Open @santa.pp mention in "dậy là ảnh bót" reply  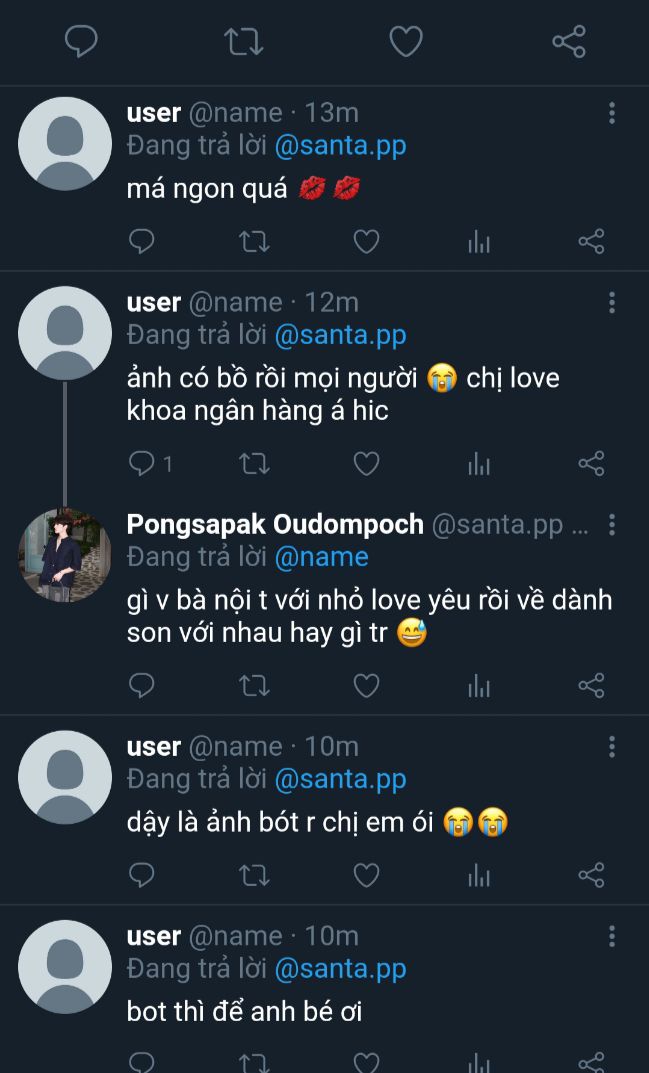pyautogui.click(x=340, y=779)
